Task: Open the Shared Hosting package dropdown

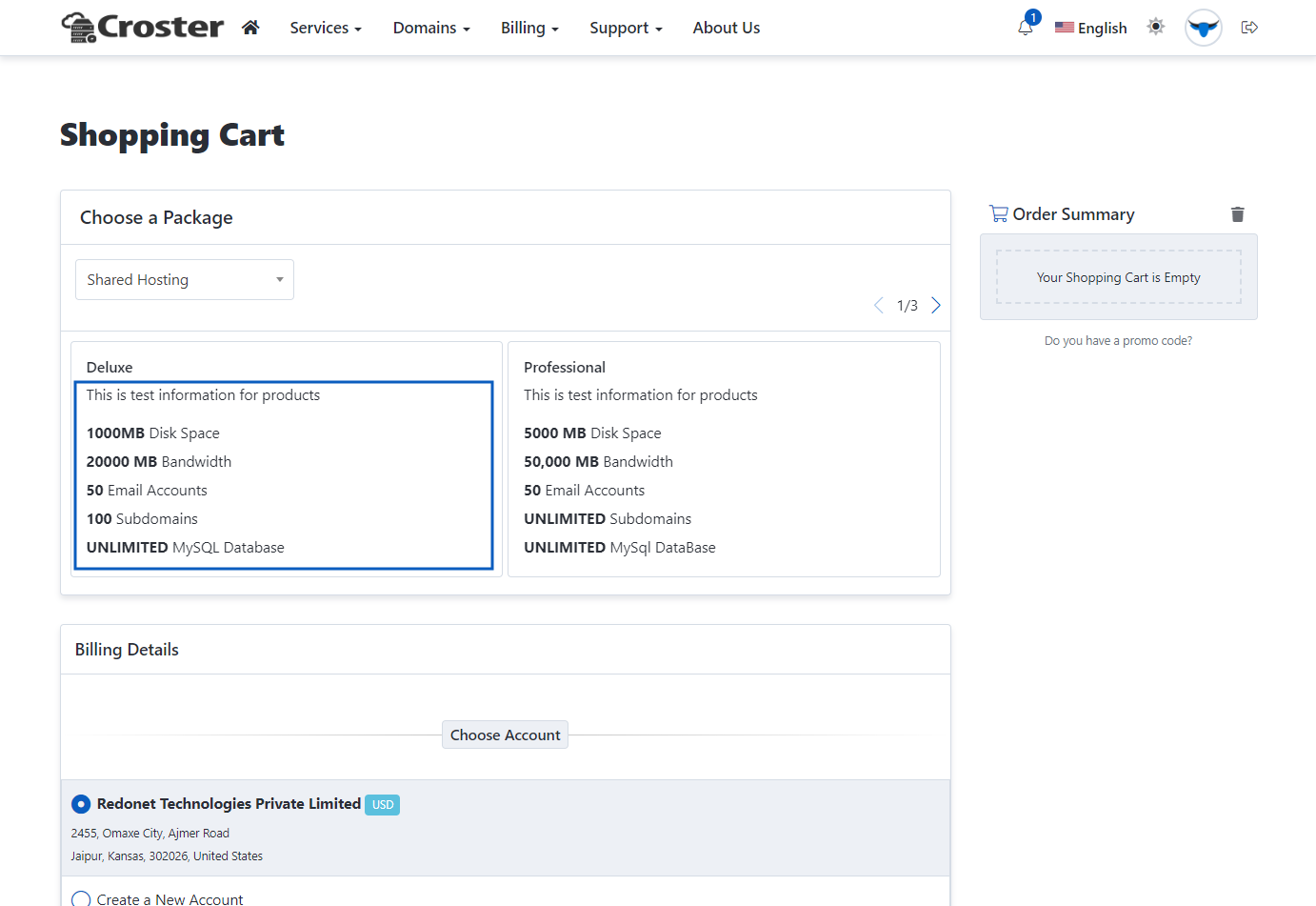Action: tap(185, 280)
